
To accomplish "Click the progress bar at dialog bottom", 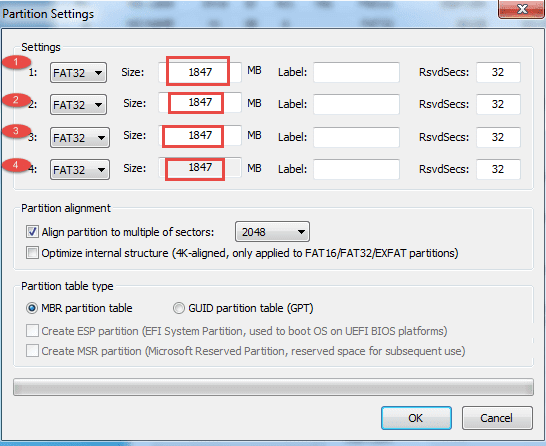I will click(273, 387).
